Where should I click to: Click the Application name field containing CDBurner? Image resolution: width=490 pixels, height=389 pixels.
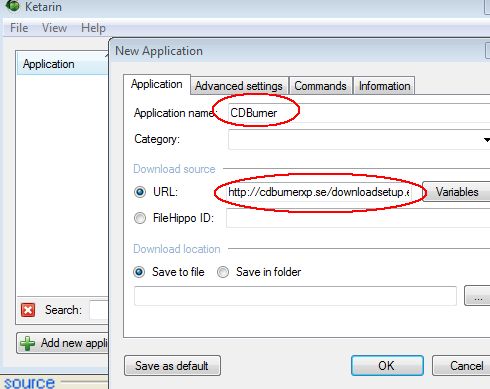(x=359, y=113)
